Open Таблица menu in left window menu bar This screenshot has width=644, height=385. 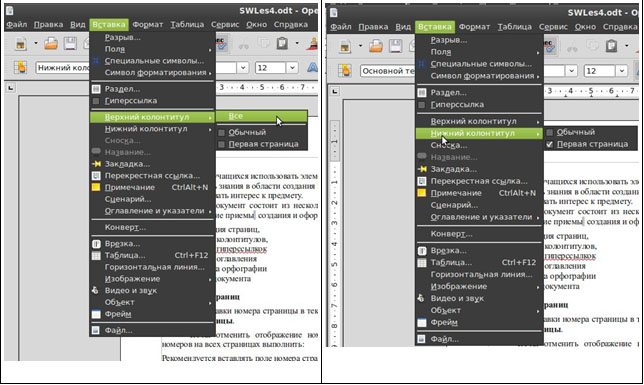point(187,25)
